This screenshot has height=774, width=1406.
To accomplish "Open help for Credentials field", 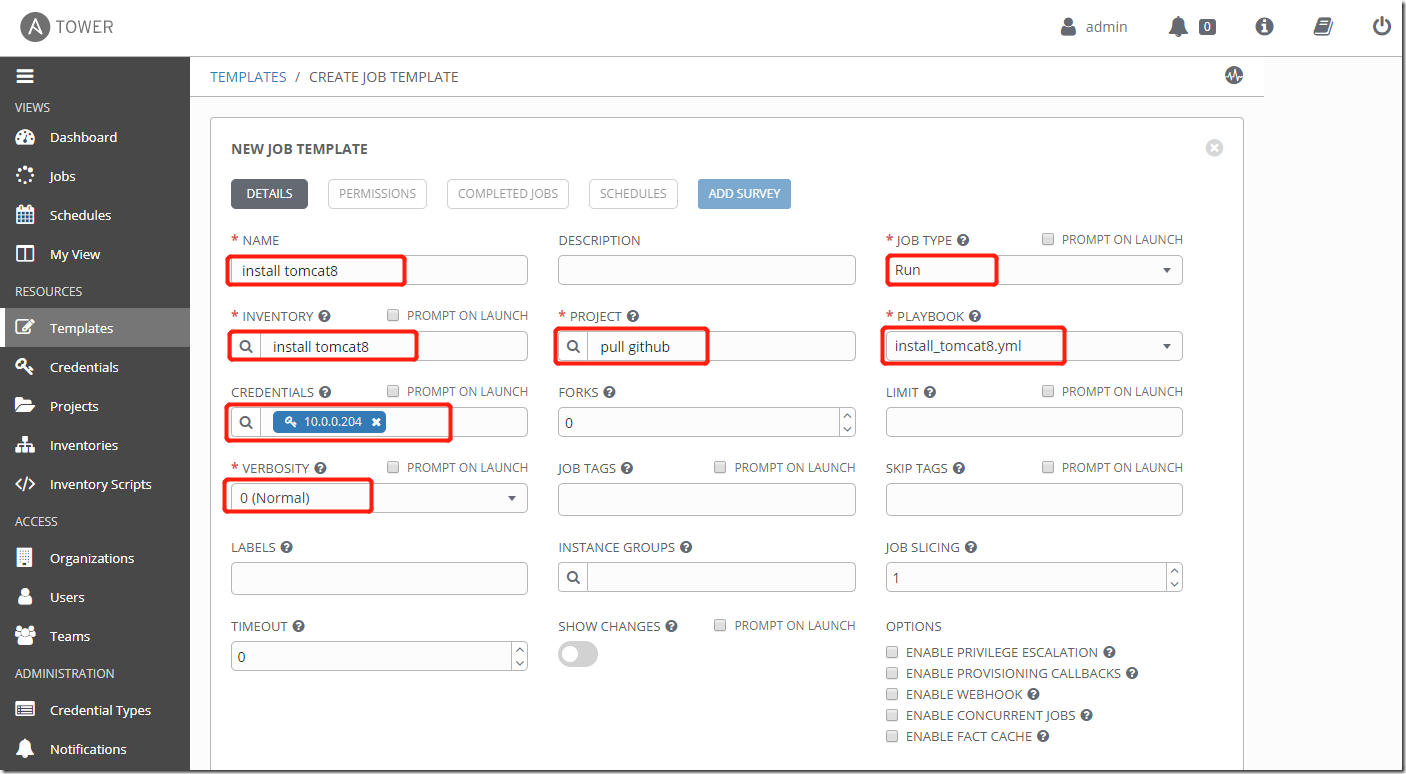I will (x=325, y=392).
